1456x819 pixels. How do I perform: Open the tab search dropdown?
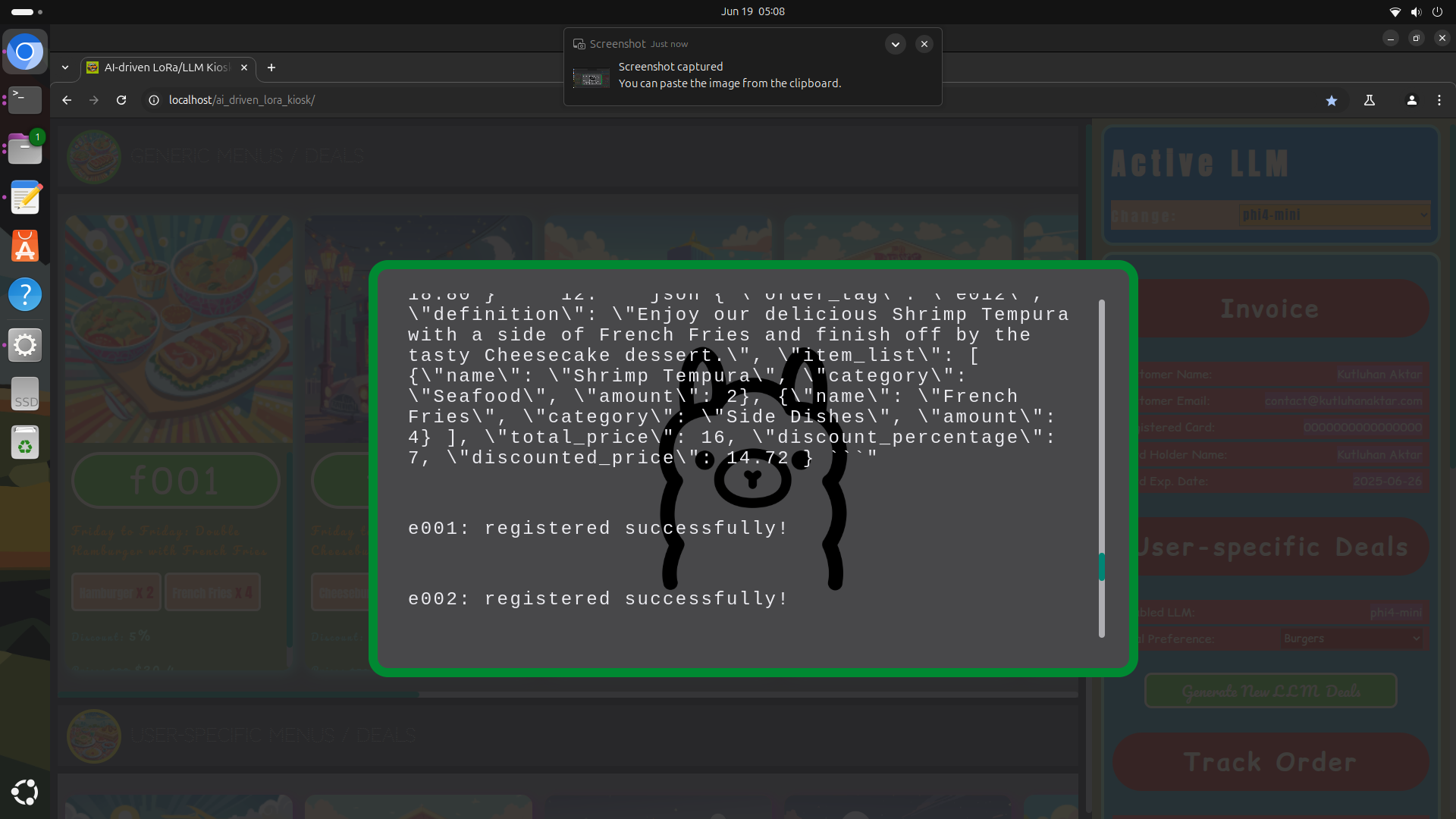point(65,67)
